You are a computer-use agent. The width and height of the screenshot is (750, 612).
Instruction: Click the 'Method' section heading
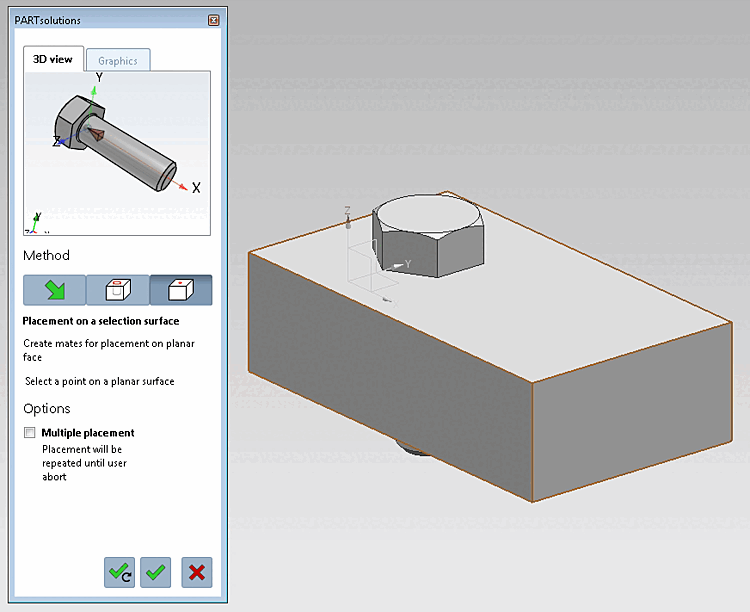pyautogui.click(x=46, y=255)
